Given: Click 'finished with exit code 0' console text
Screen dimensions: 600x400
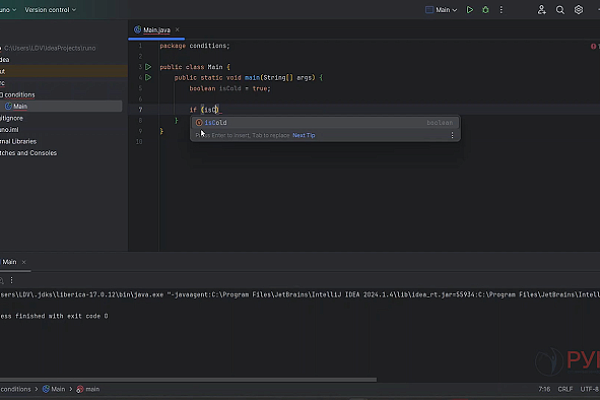Looking at the screenshot, I should pos(62,316).
